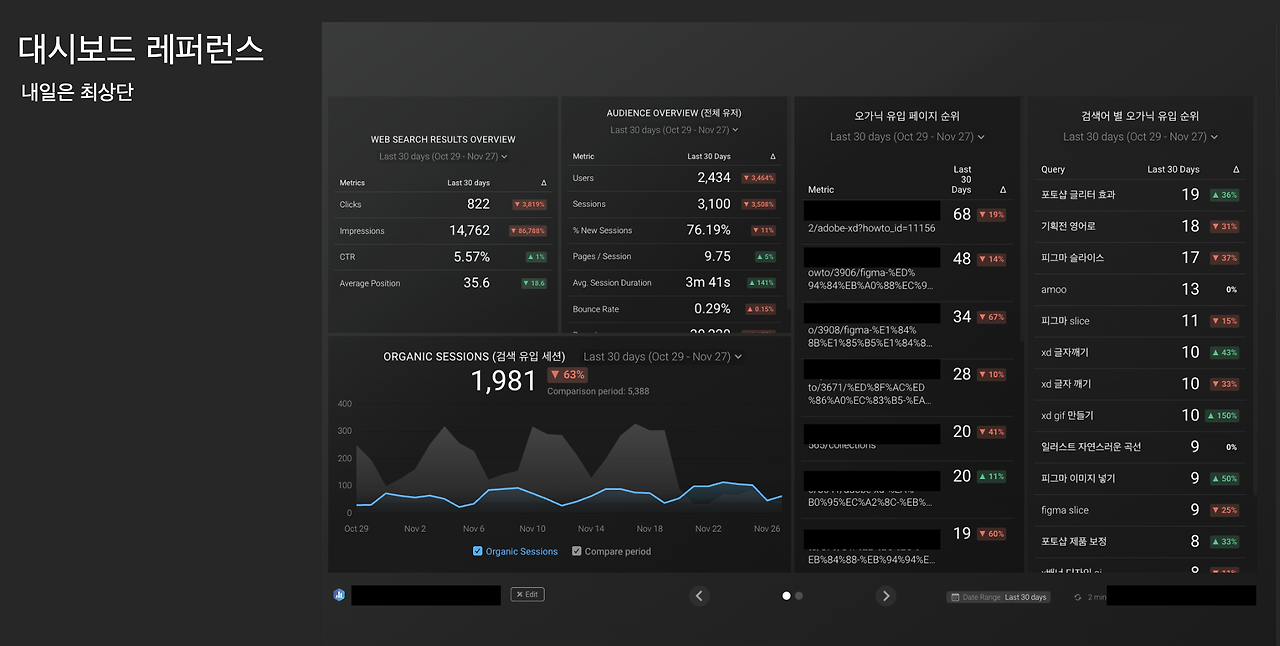Open date range dropdown in 검색어 별 오가닉 유입 순위
Viewport: 1280px width, 646px height.
pos(1140,137)
